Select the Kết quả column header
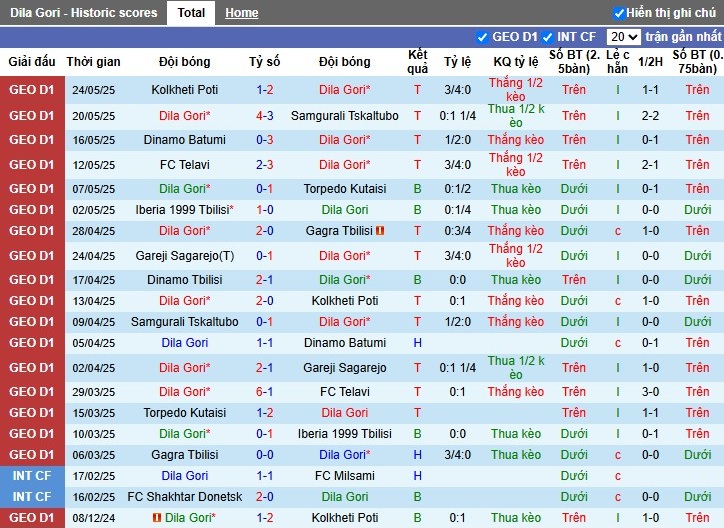This screenshot has width=724, height=528. [x=417, y=61]
